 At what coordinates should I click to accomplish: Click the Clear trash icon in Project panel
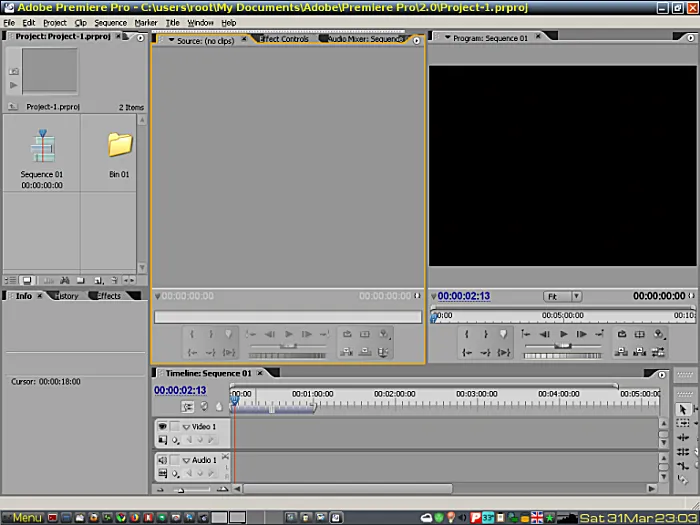pyautogui.click(x=114, y=280)
